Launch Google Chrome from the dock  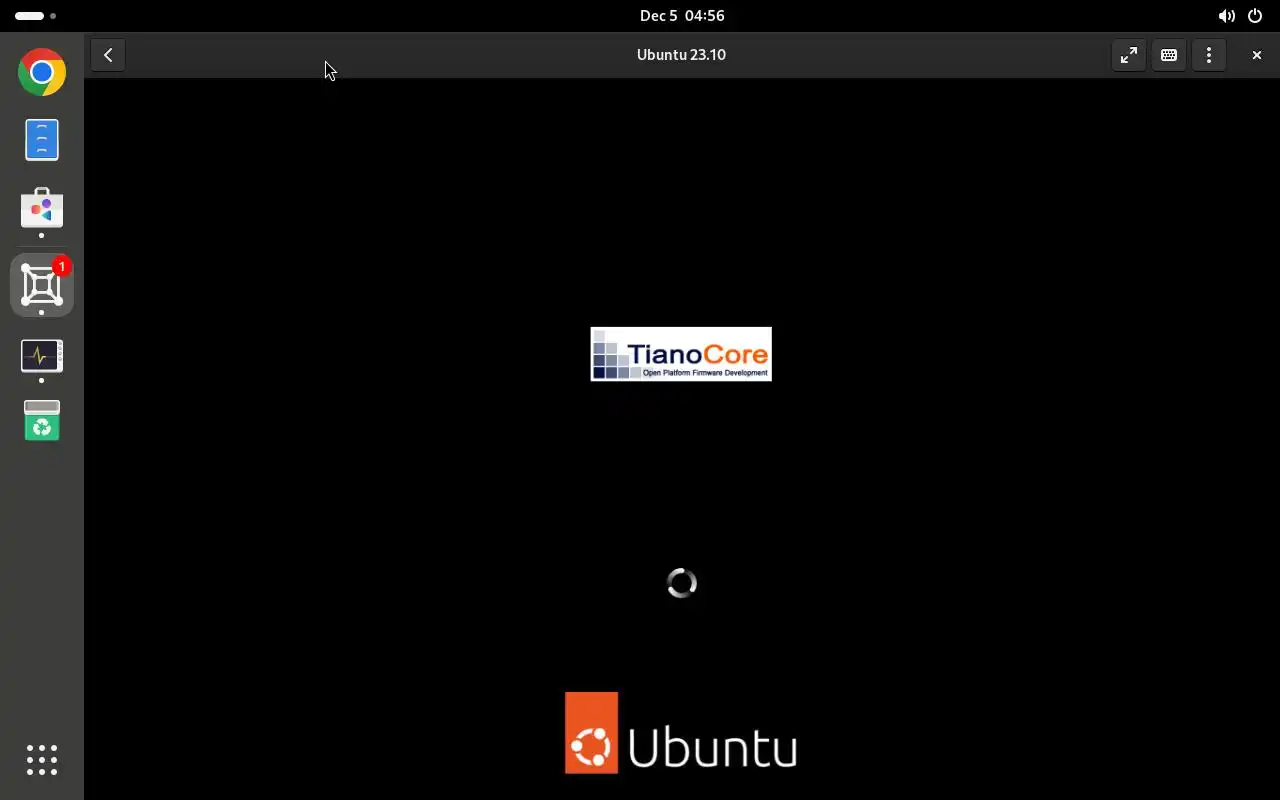coord(42,72)
